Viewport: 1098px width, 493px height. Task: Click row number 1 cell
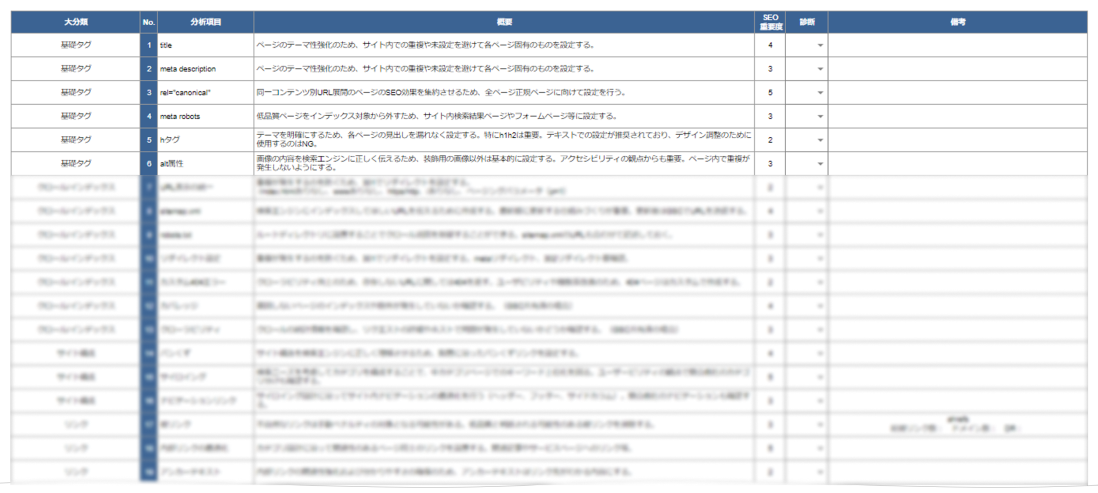(x=148, y=46)
